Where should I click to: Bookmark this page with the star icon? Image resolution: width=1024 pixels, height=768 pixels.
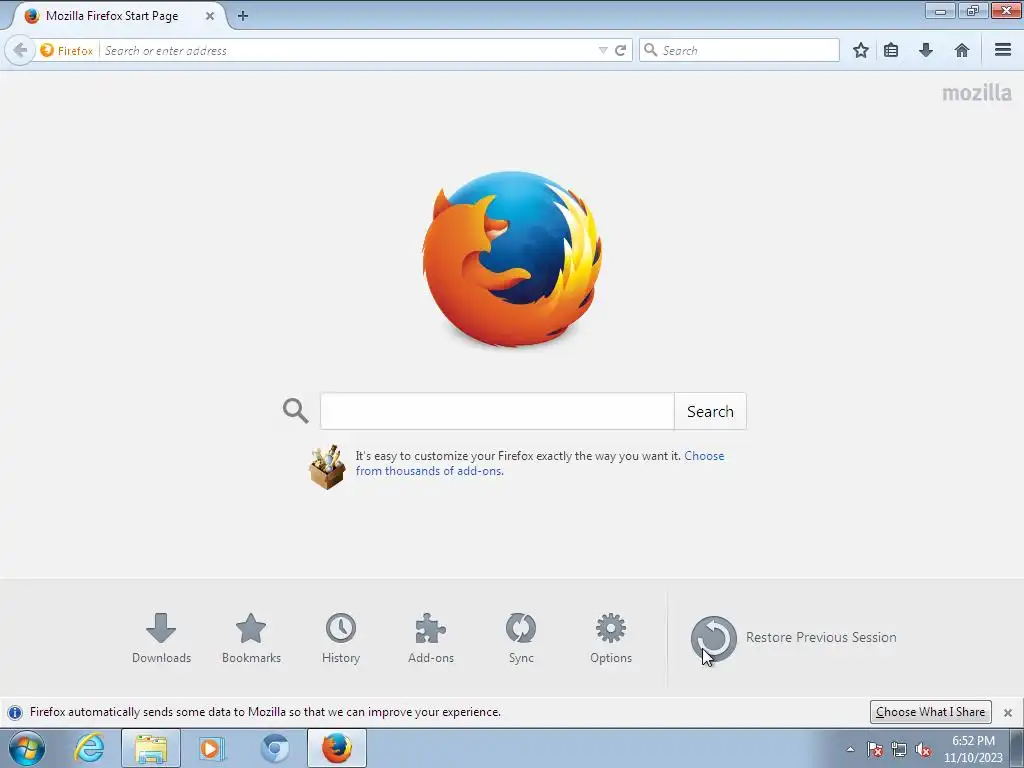click(861, 50)
